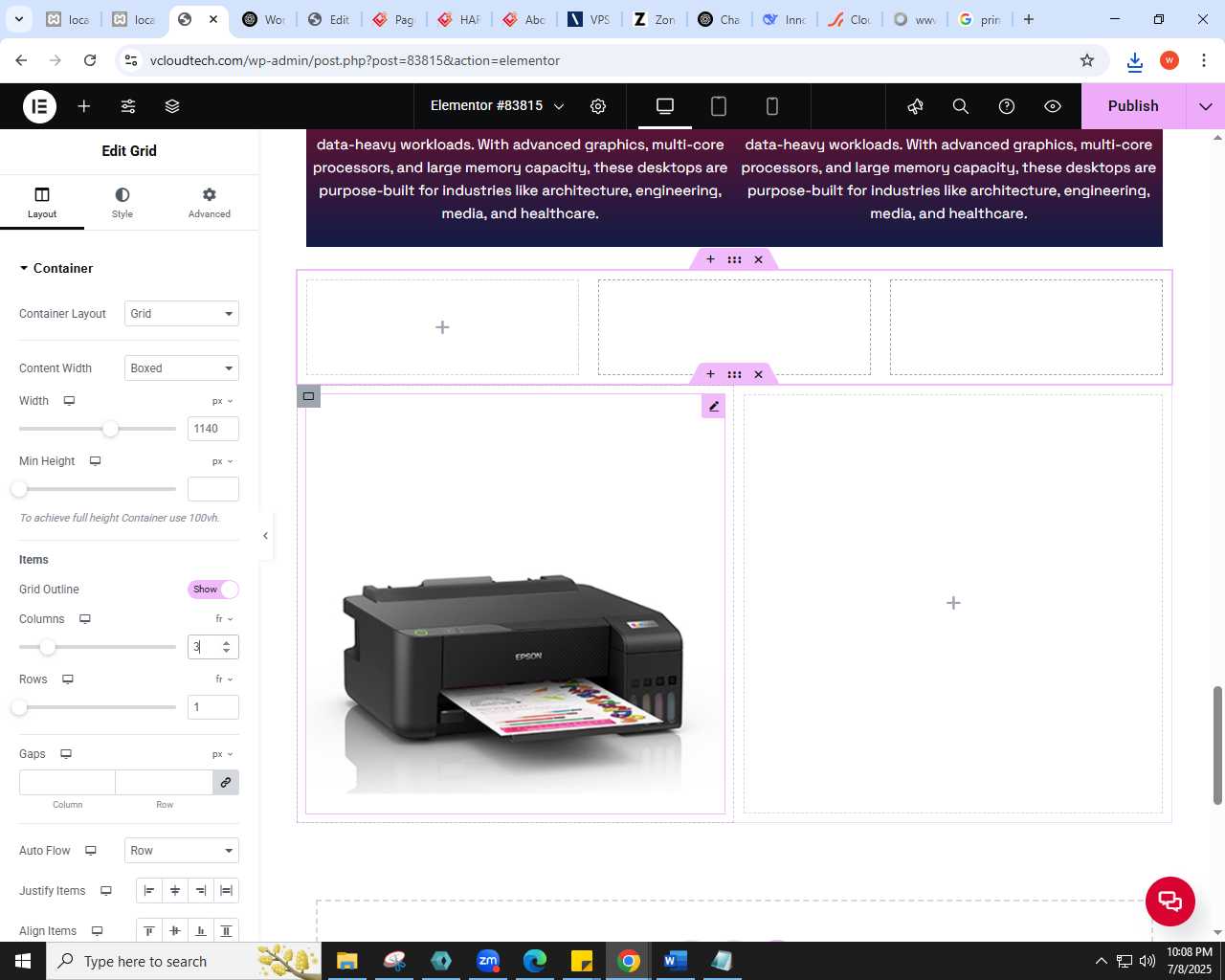Set Justify Items to stretch
Screen dimensions: 1225x980
point(227,891)
